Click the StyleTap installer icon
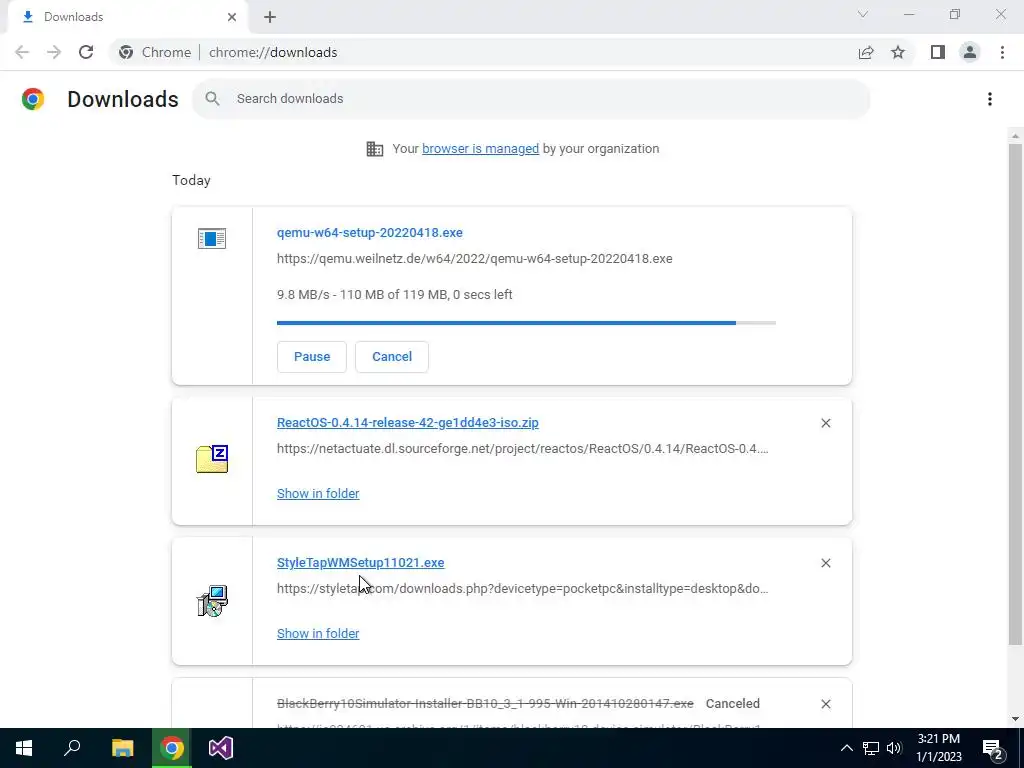 (212, 601)
